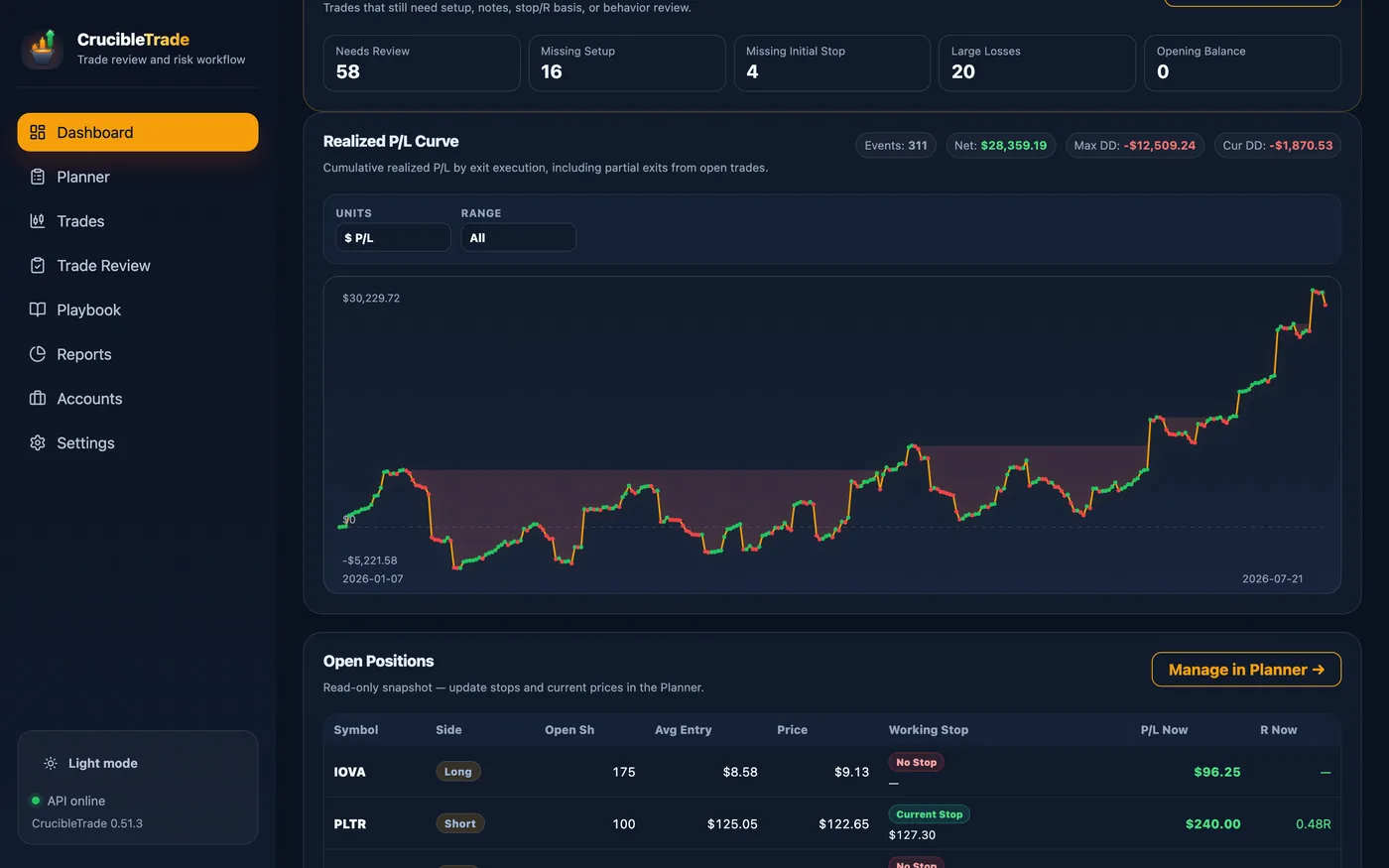Select the Trades candlestick icon

pos(38,221)
